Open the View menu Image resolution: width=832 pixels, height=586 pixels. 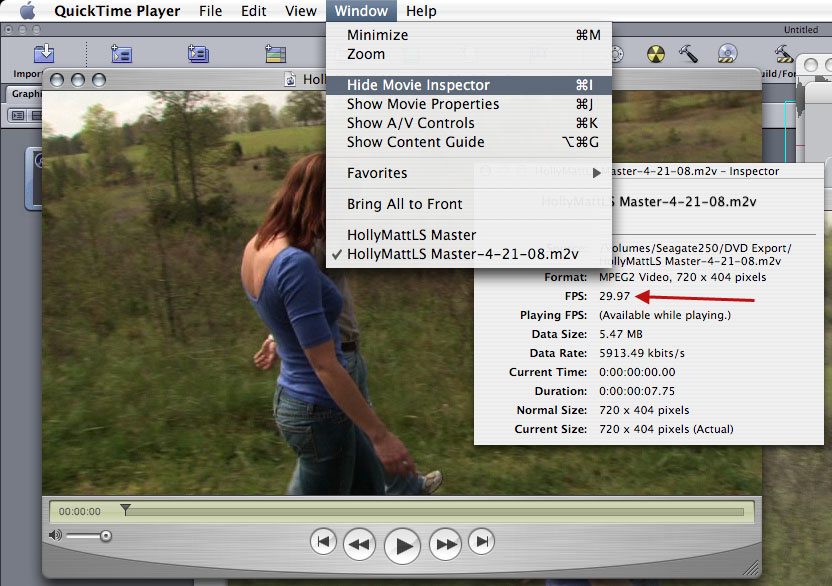click(300, 11)
